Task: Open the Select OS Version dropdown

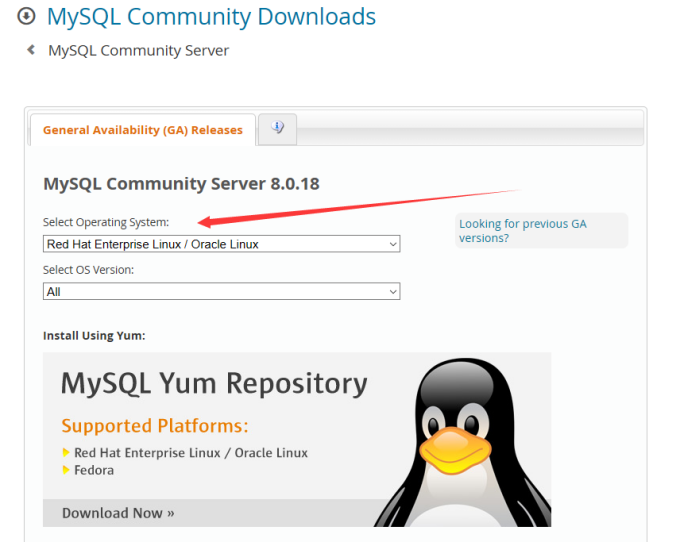Action: [222, 291]
